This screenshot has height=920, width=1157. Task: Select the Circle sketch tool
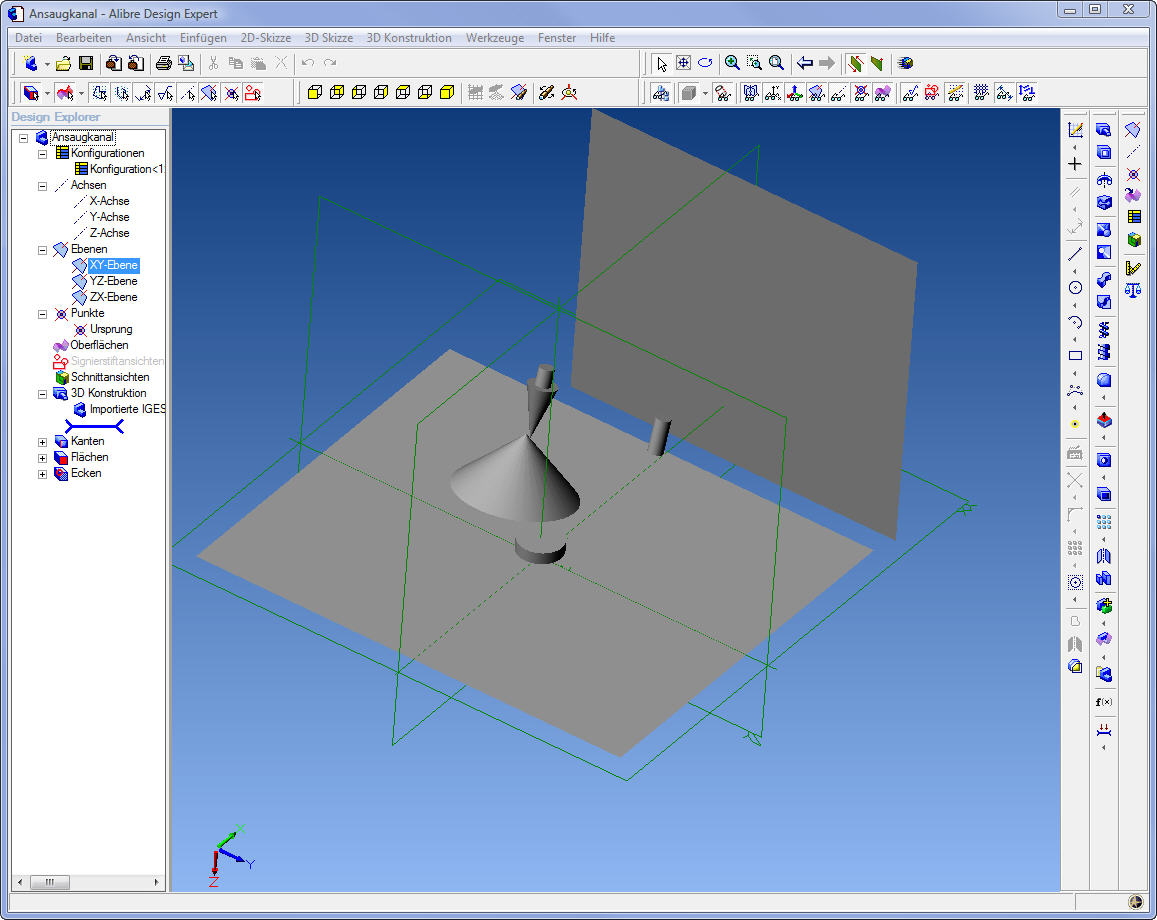[1075, 288]
